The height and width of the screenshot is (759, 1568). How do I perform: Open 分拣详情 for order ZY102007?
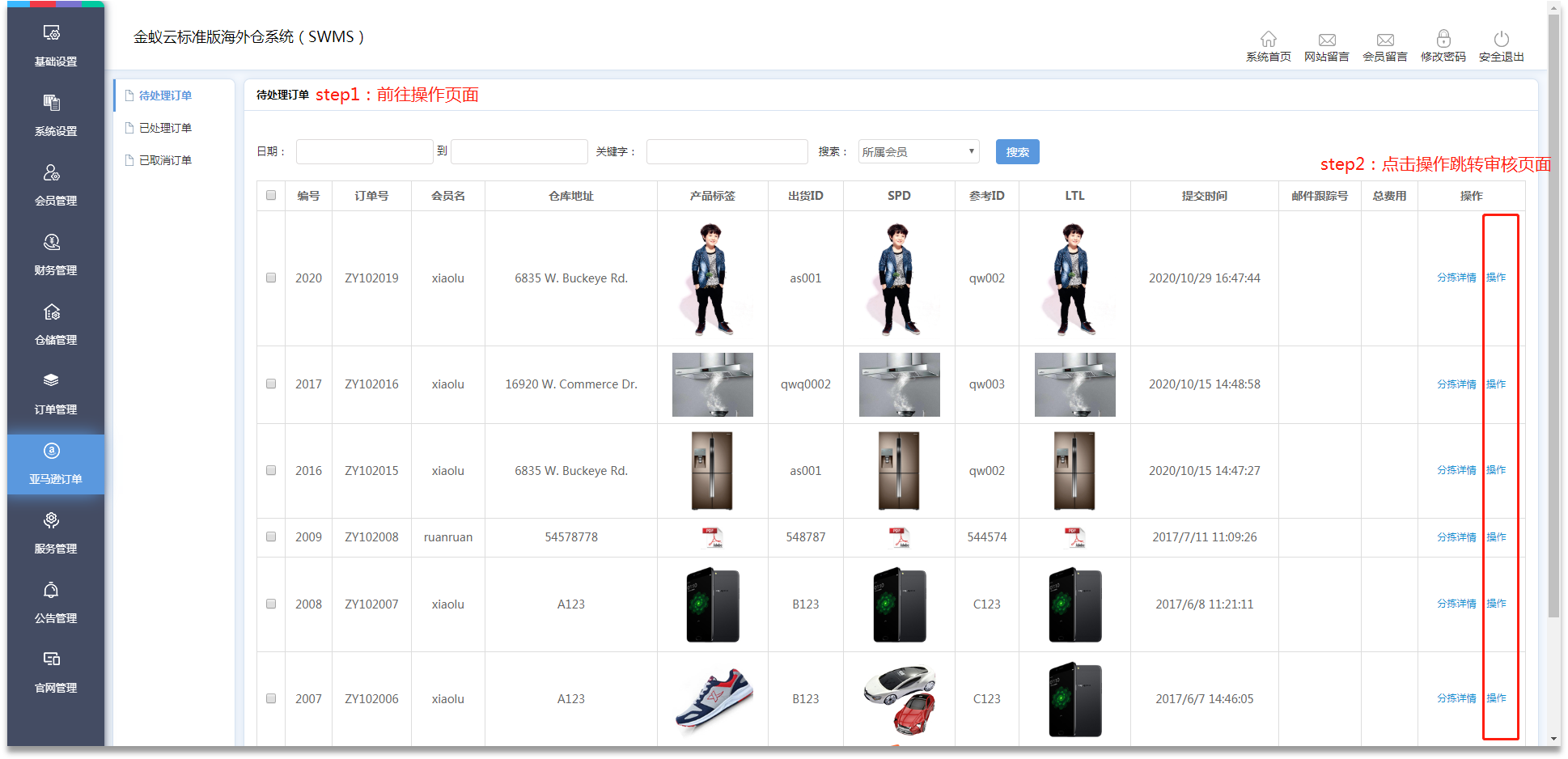coord(1456,604)
